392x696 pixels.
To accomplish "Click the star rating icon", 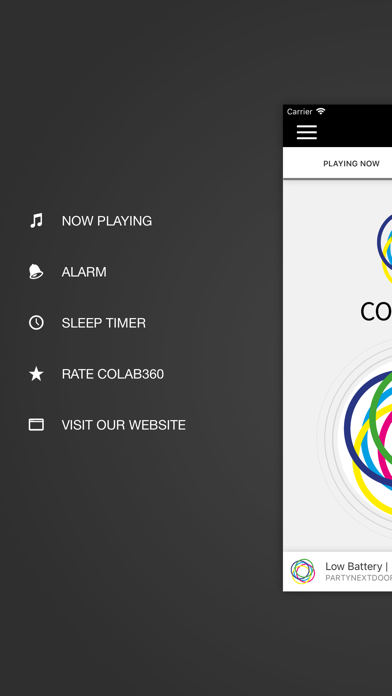I will click(36, 374).
